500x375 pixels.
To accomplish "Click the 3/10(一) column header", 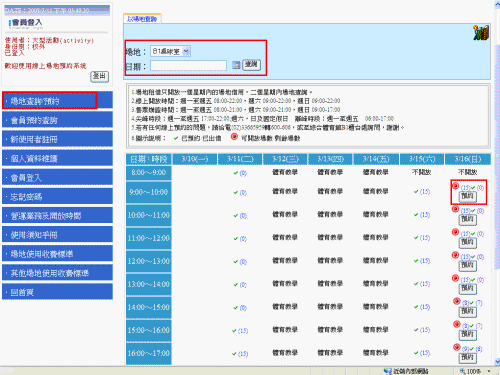I will pyautogui.click(x=195, y=159).
